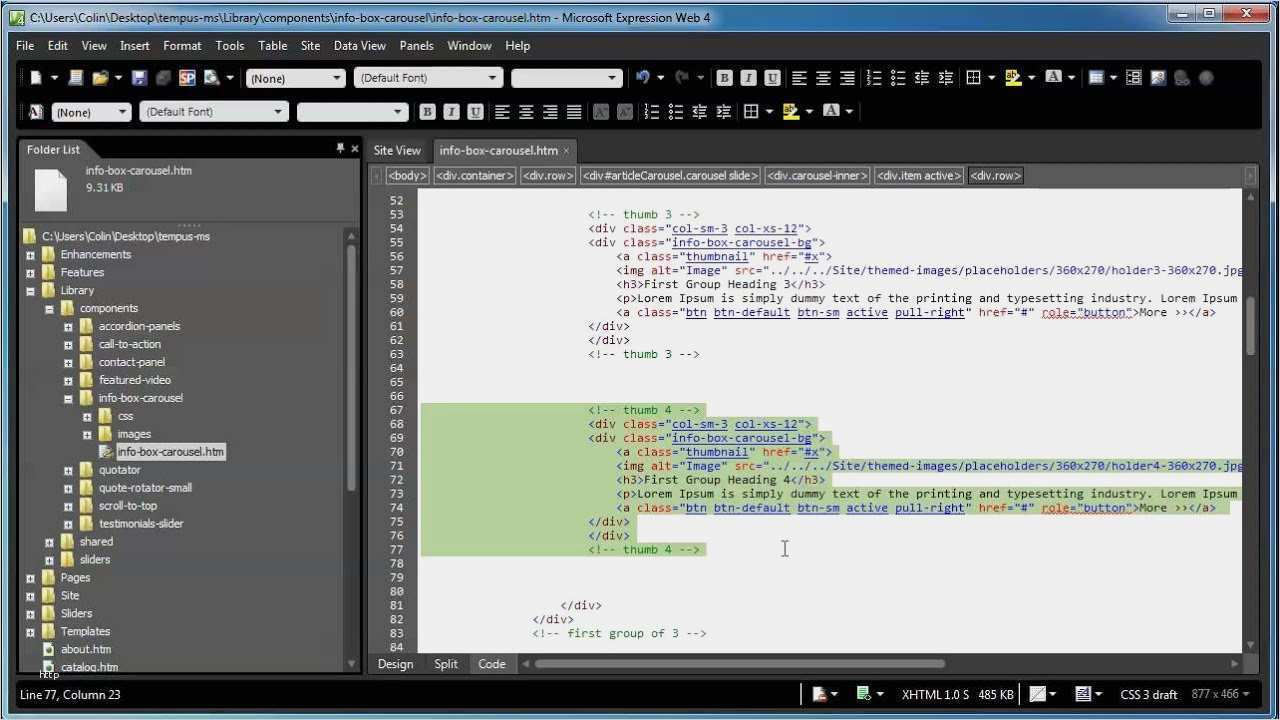Click decrease indent icon in Common toolbar
This screenshot has width=1280, height=720.
[922, 78]
